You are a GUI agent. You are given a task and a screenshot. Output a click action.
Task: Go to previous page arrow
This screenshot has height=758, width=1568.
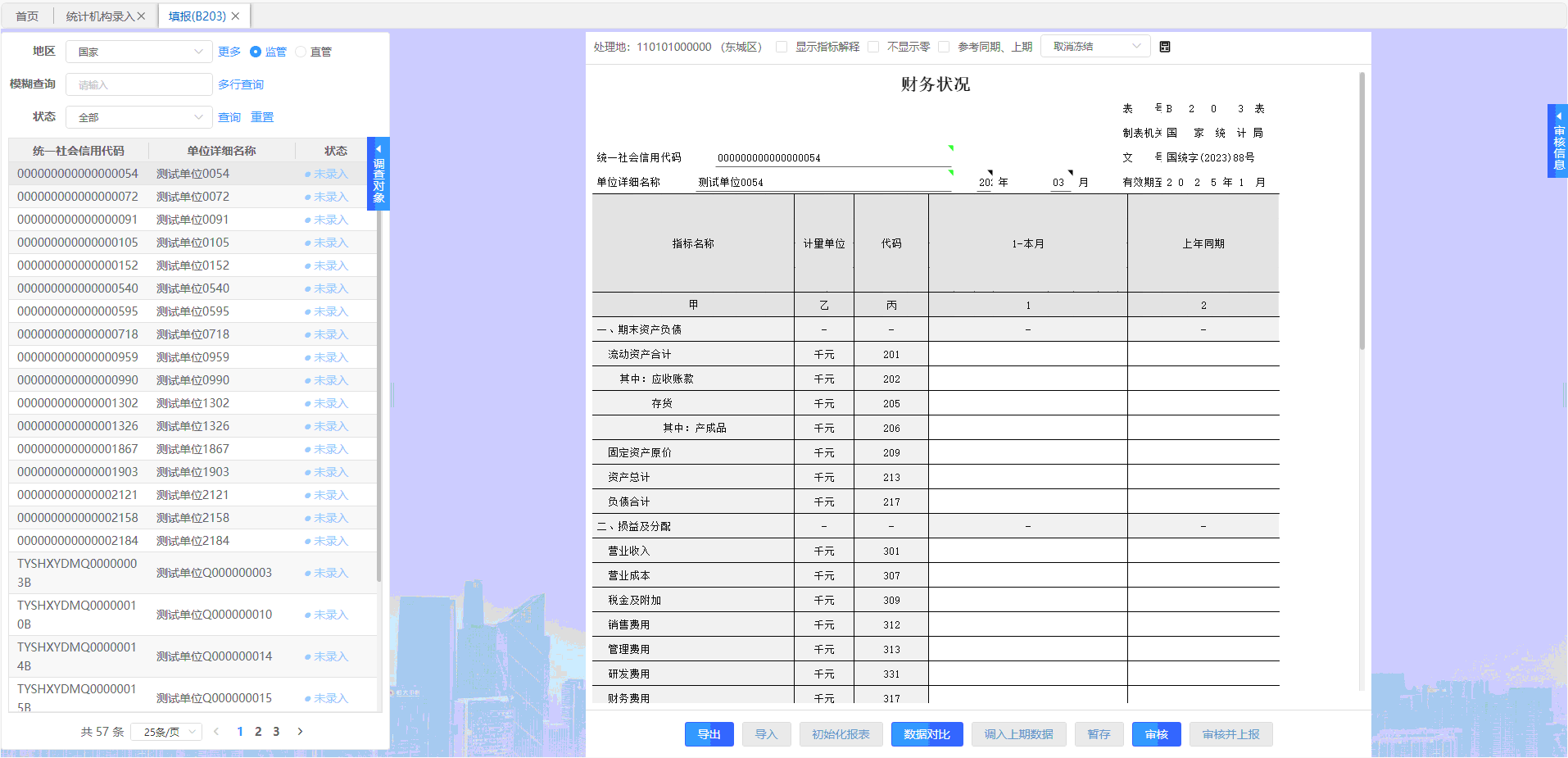(x=216, y=732)
